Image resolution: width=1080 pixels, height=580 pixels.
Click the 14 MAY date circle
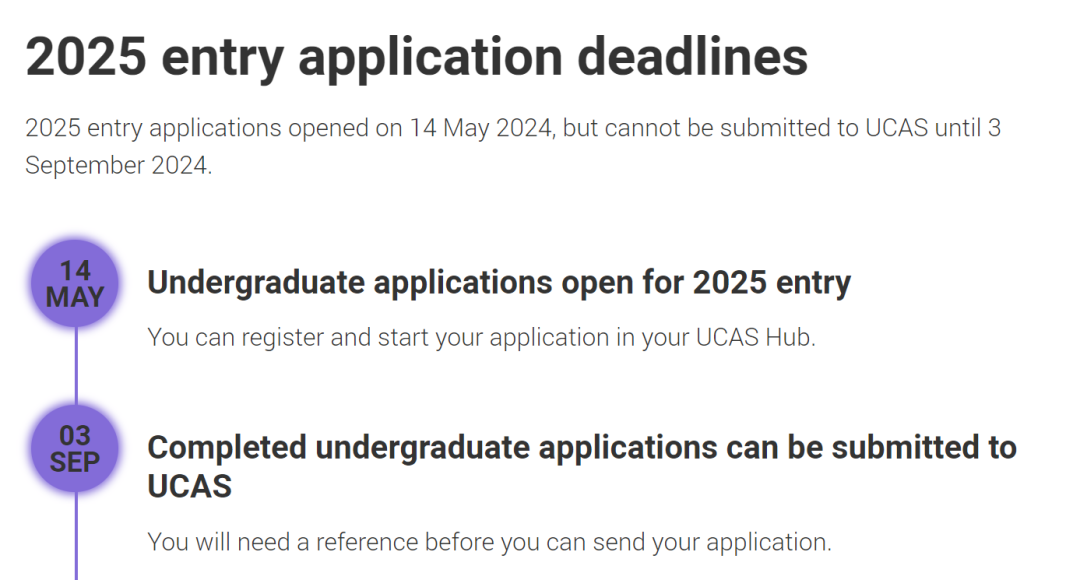coord(75,283)
